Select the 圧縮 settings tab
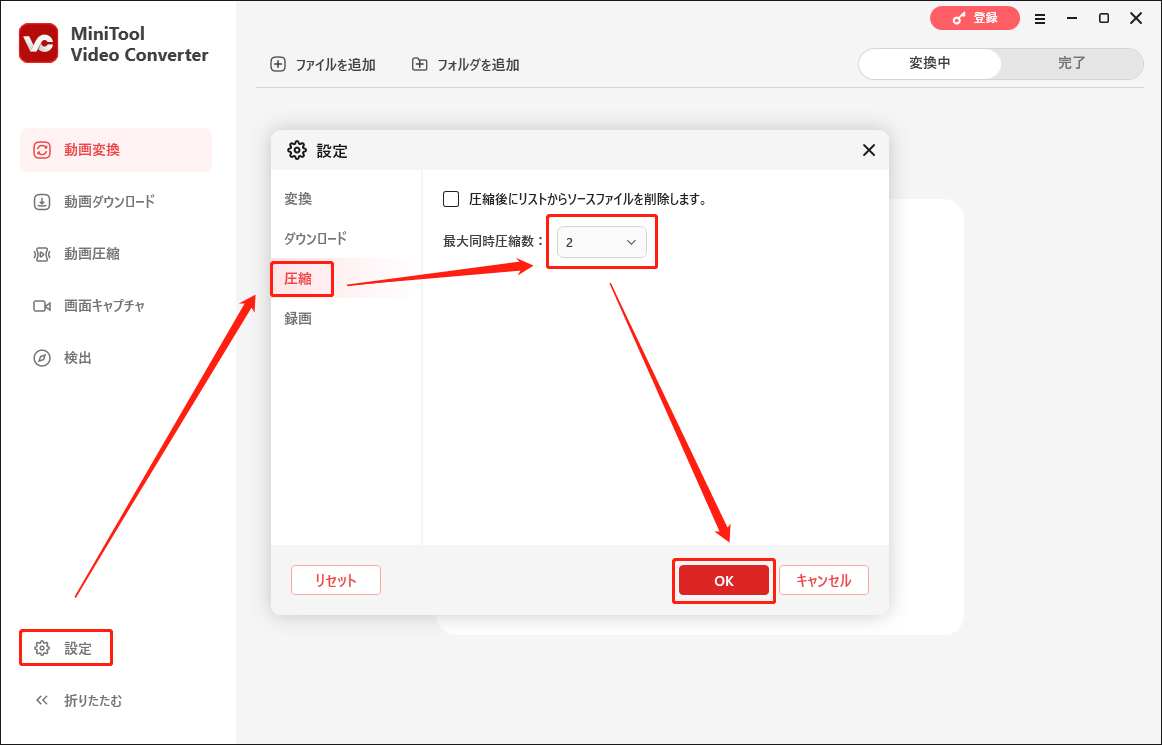This screenshot has height=745, width=1162. pyautogui.click(x=298, y=279)
